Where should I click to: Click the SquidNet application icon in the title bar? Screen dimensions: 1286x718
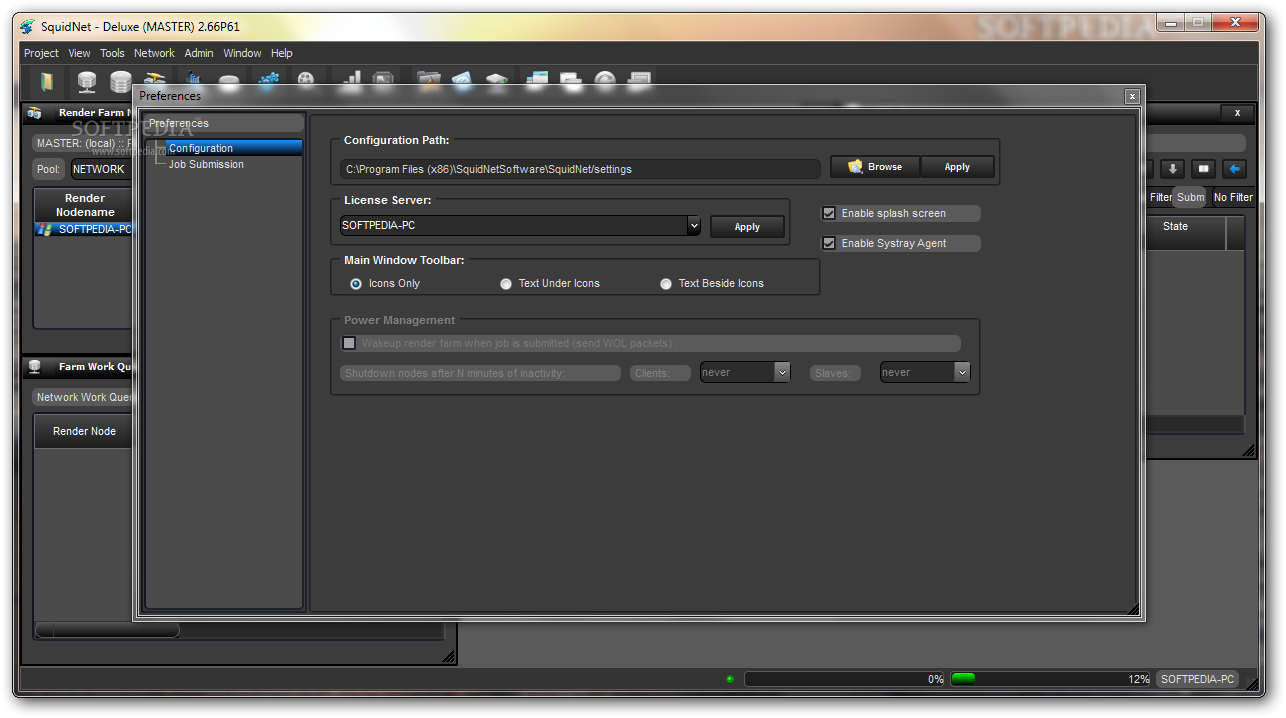click(x=27, y=26)
